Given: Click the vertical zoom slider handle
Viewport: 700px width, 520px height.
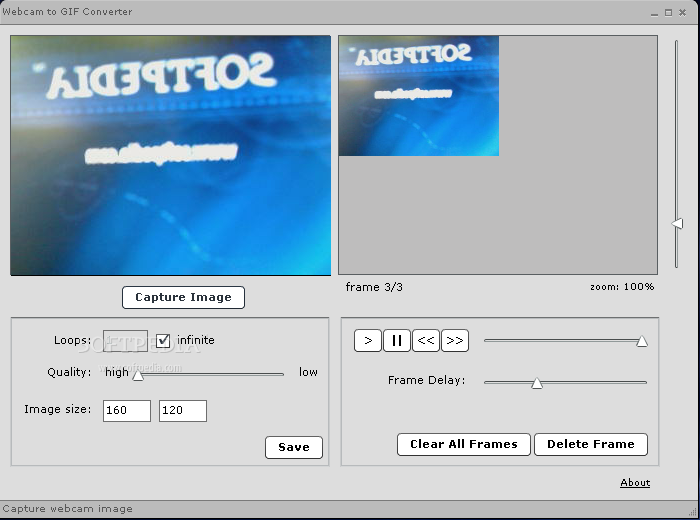Looking at the screenshot, I should (x=677, y=223).
